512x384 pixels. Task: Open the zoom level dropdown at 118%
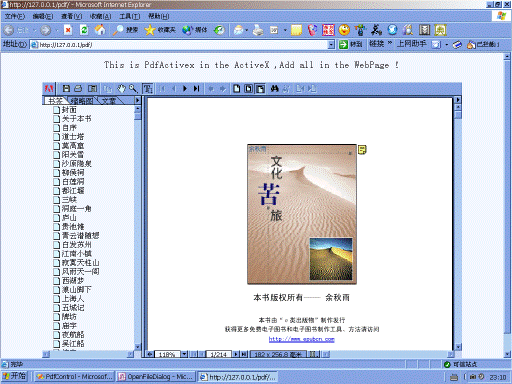tap(184, 354)
